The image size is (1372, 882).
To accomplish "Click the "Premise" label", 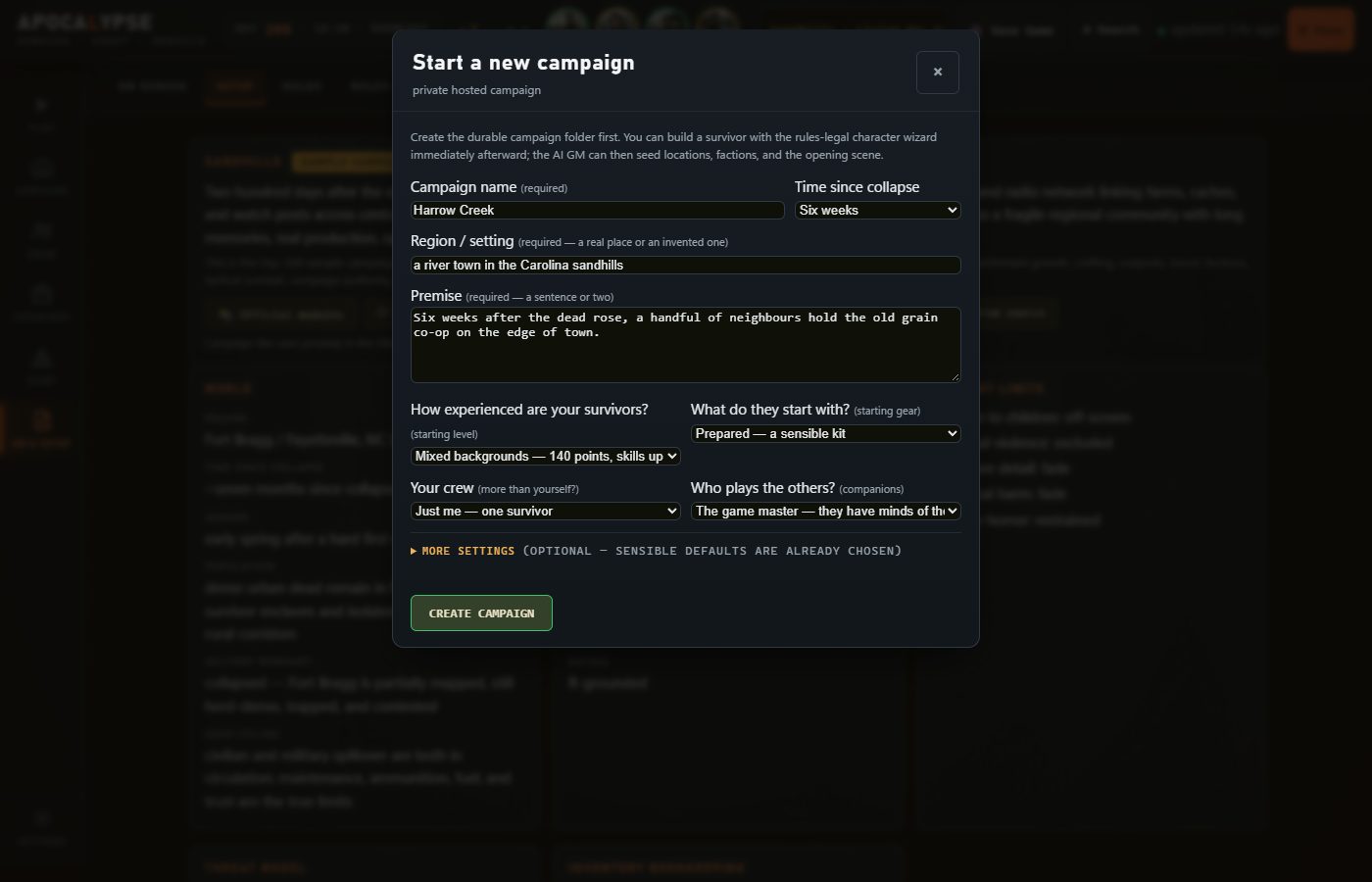I will point(436,296).
